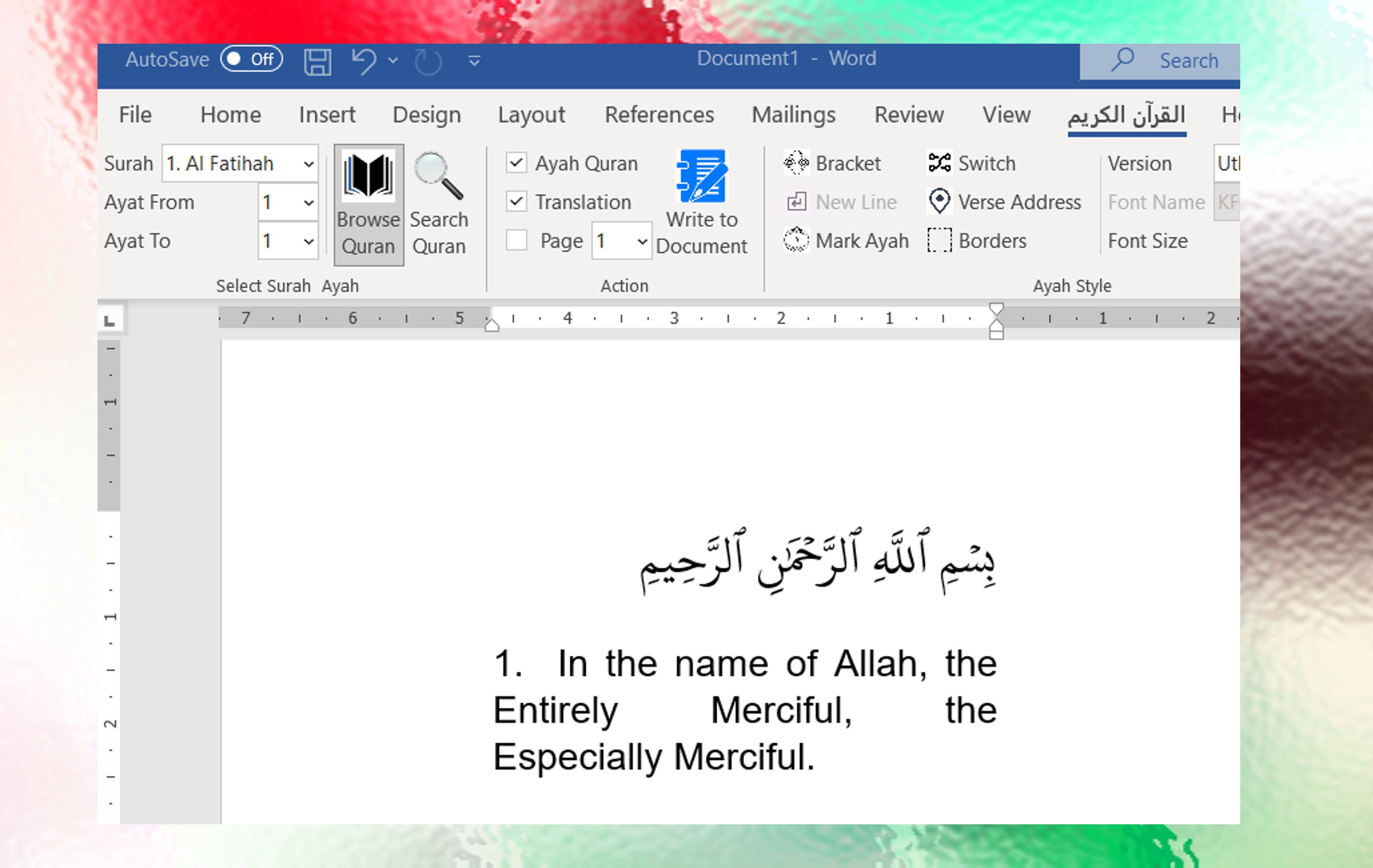This screenshot has width=1373, height=868.
Task: Go to the Design tab
Action: [426, 115]
